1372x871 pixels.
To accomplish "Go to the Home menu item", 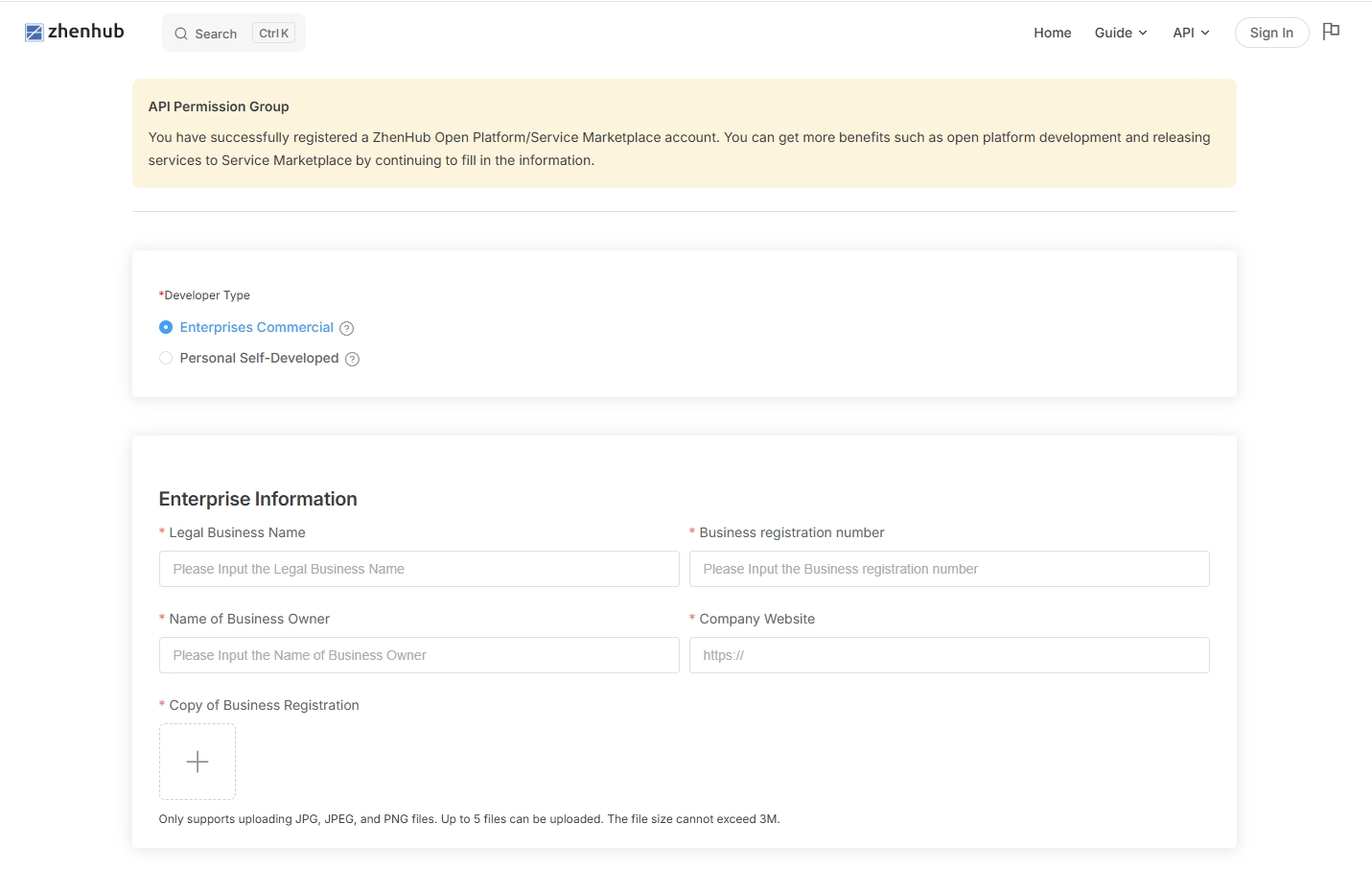I will pyautogui.click(x=1052, y=33).
